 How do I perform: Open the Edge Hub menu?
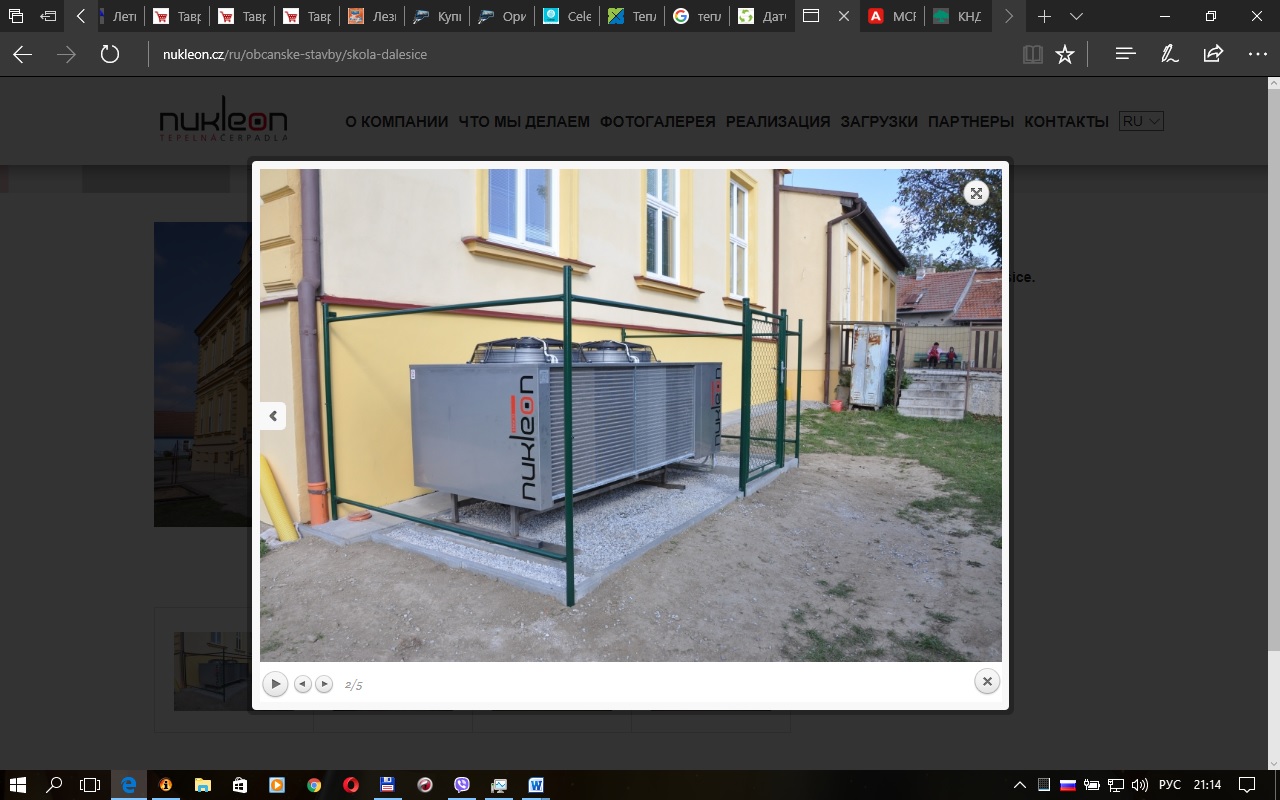click(x=1125, y=54)
